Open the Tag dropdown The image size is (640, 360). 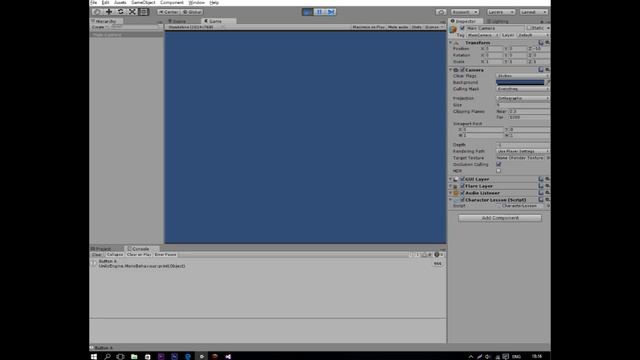(x=483, y=35)
